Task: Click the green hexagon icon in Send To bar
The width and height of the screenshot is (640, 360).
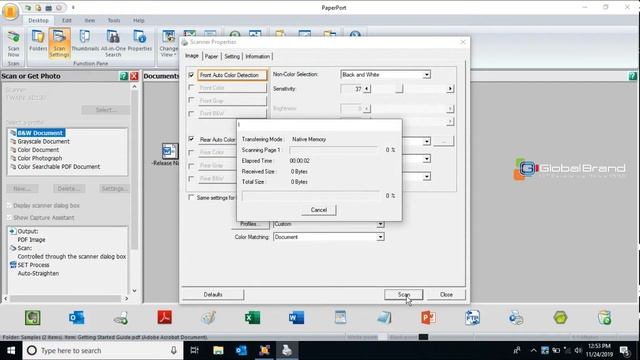Action: click(x=560, y=318)
